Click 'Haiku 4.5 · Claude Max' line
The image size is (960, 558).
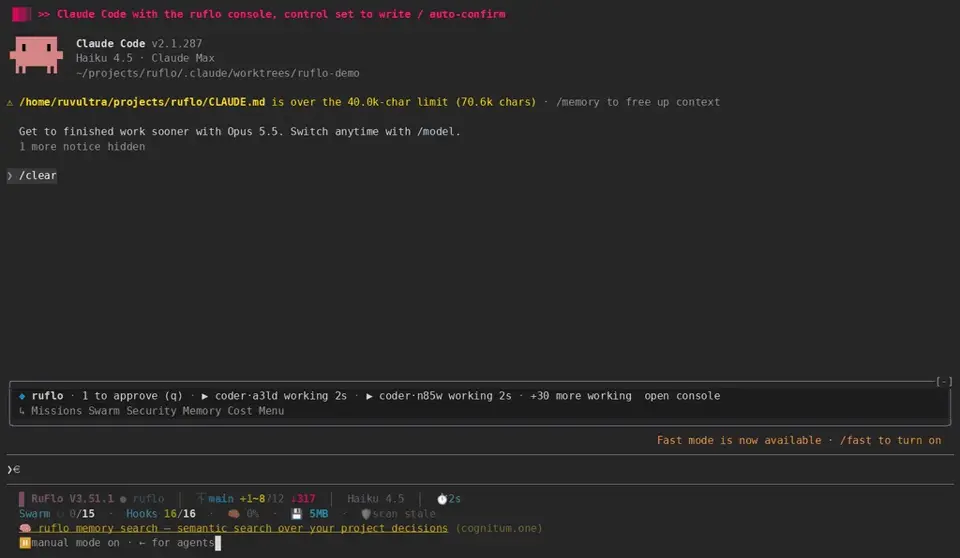pos(145,58)
